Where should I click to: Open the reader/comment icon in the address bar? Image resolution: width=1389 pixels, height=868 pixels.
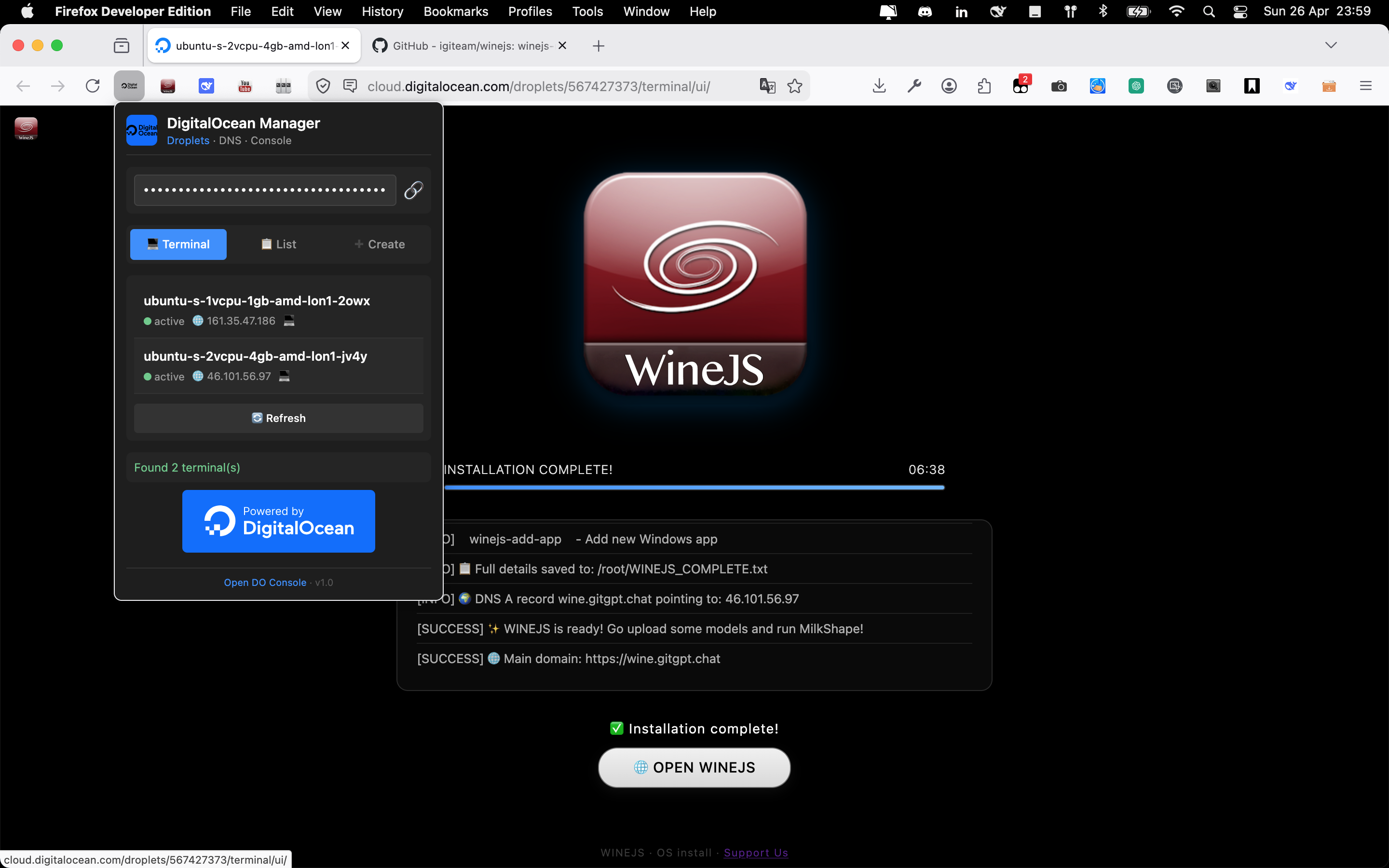click(350, 86)
